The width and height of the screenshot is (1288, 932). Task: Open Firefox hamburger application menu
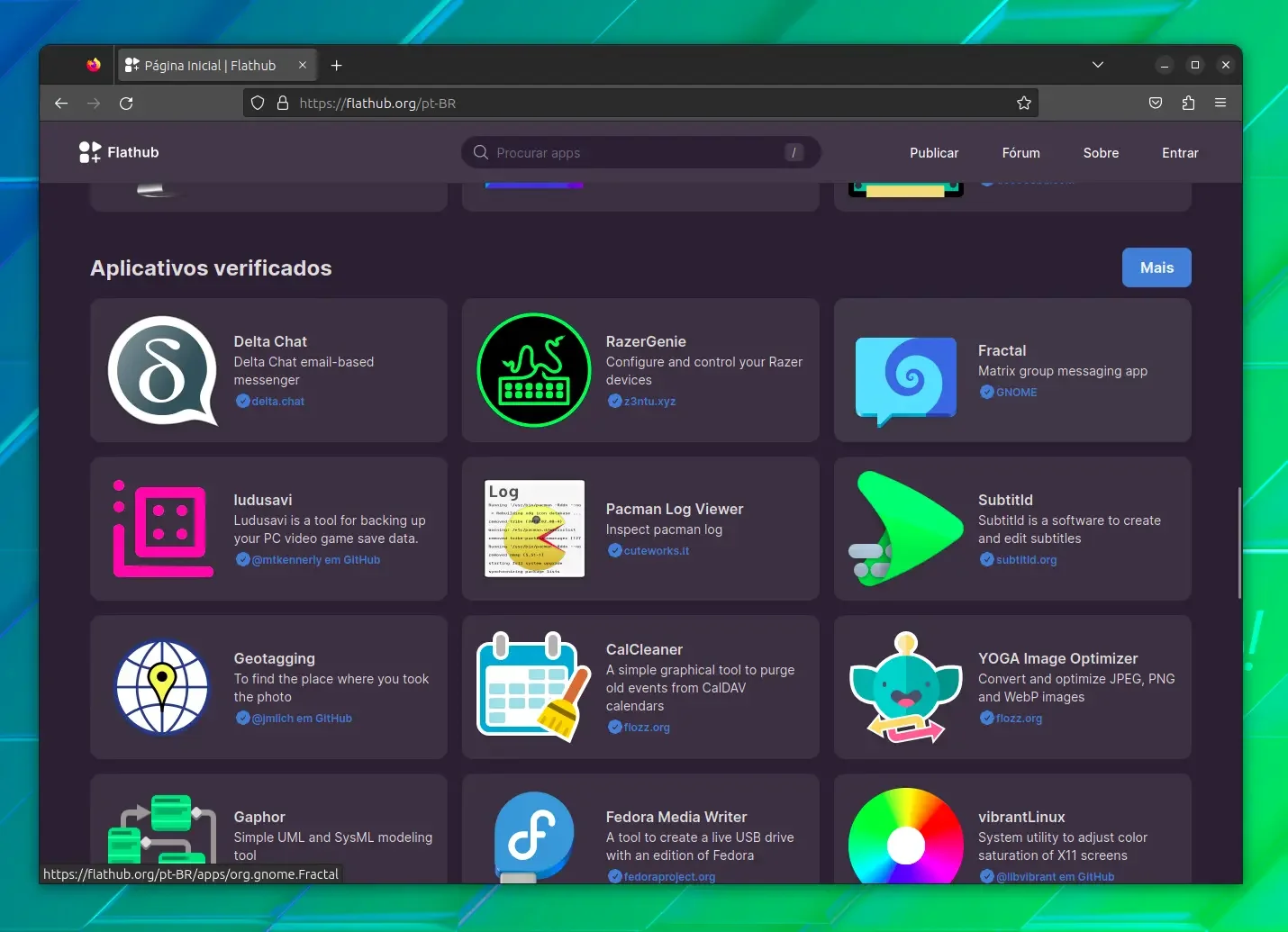pyautogui.click(x=1220, y=103)
